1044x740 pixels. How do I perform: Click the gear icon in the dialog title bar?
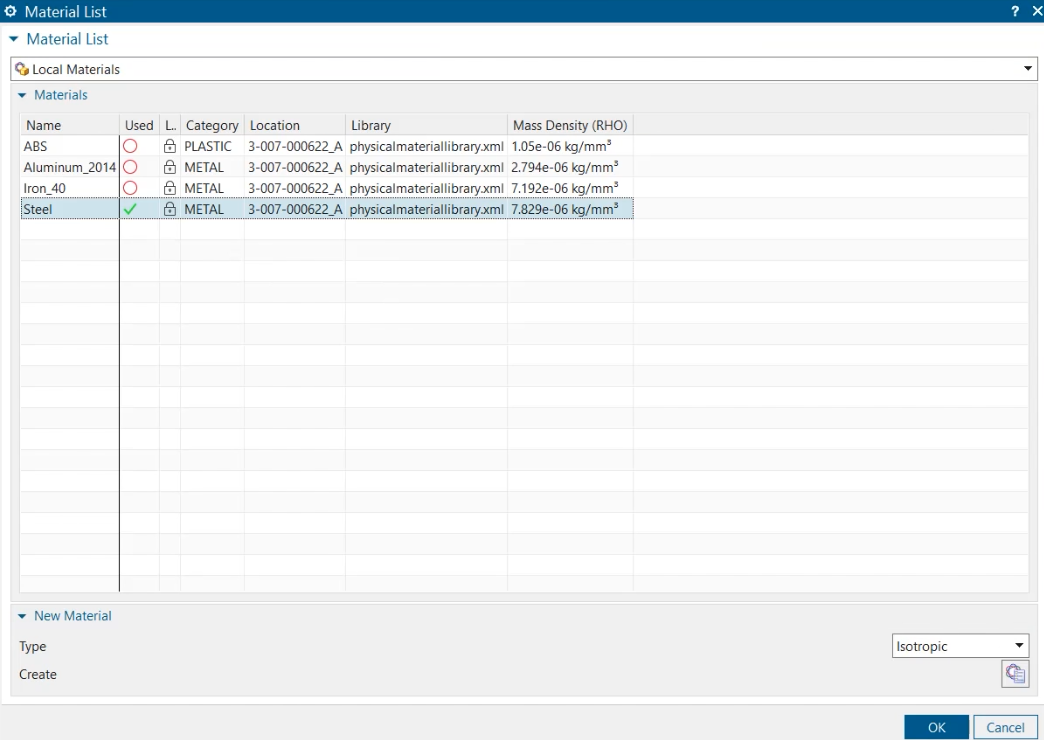coord(10,11)
